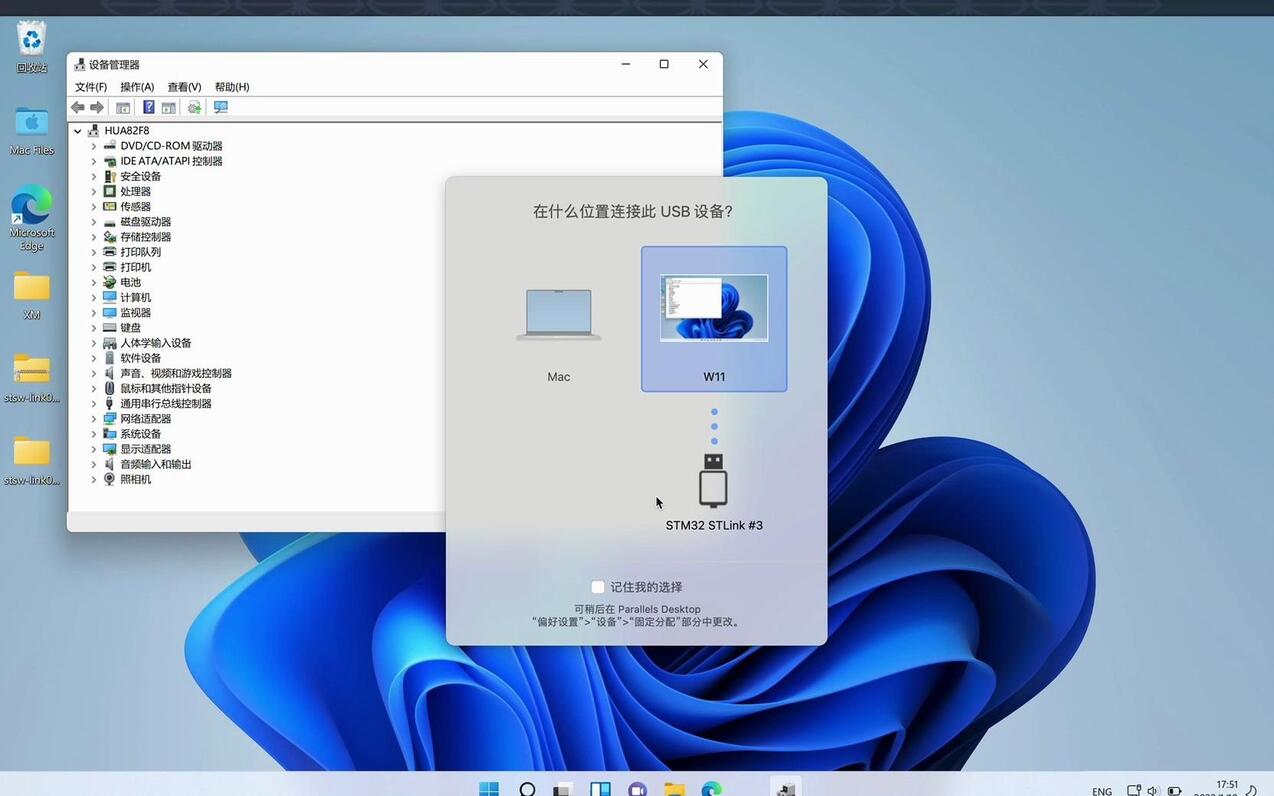This screenshot has width=1274, height=796.
Task: Open the Search icon on the taskbar
Action: tap(527, 790)
